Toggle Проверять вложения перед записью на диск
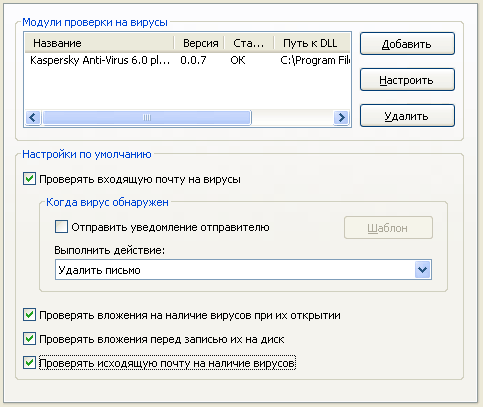Viewport: 483px width, 407px height. click(29, 339)
